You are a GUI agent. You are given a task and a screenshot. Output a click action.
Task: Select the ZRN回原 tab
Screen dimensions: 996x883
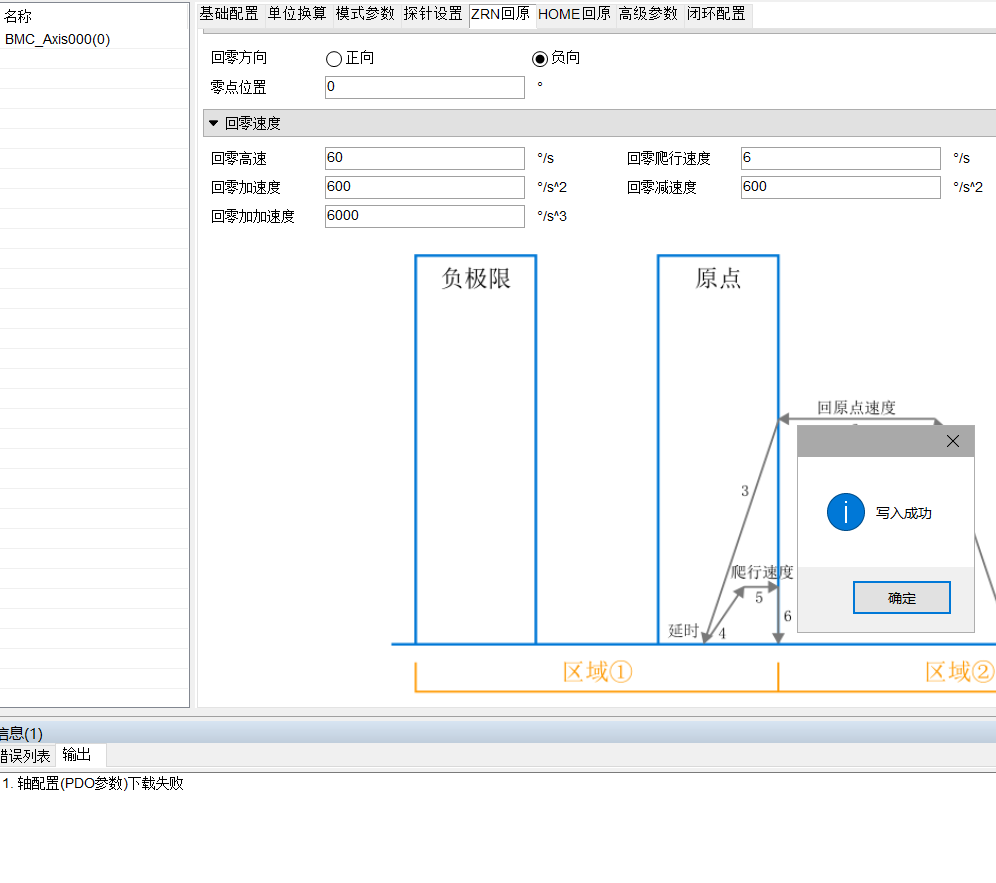pos(501,14)
